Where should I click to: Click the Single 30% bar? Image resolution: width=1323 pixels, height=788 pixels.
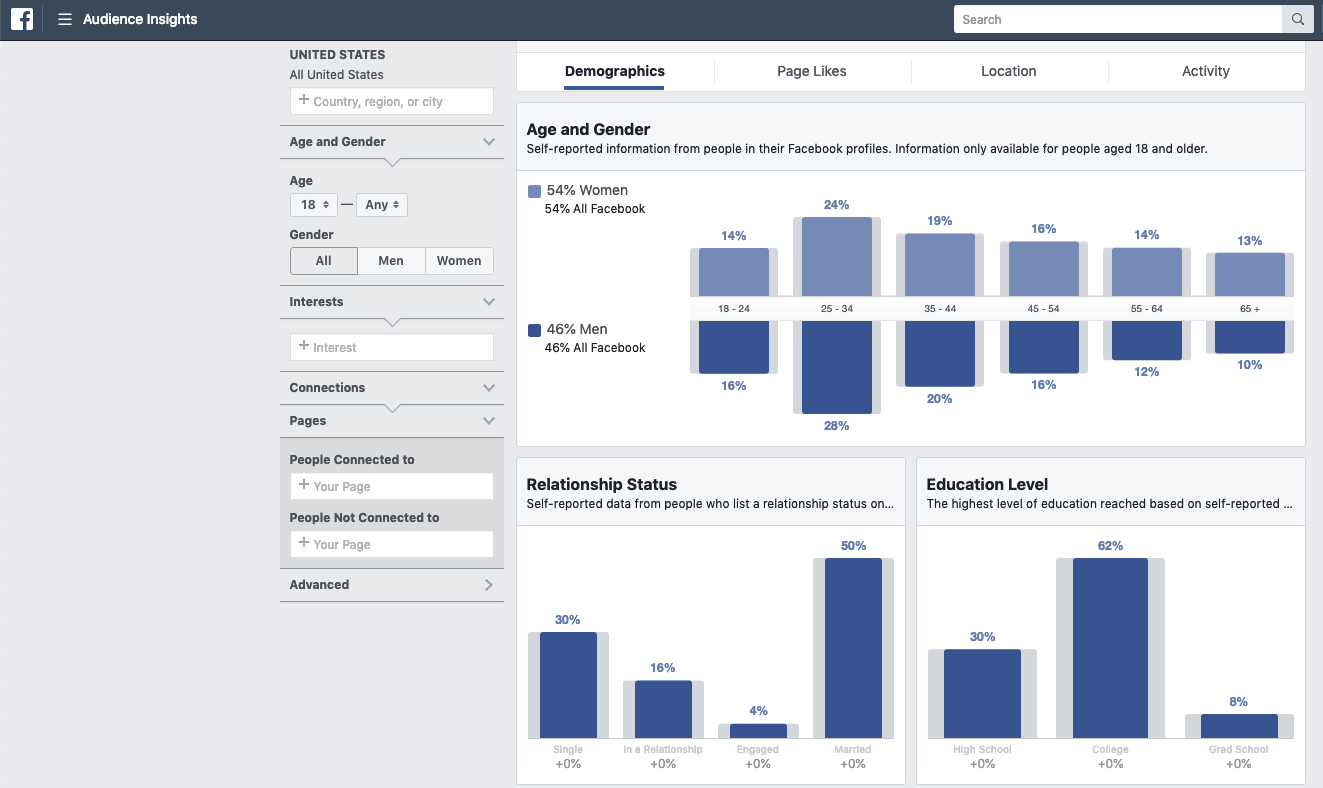[x=568, y=685]
